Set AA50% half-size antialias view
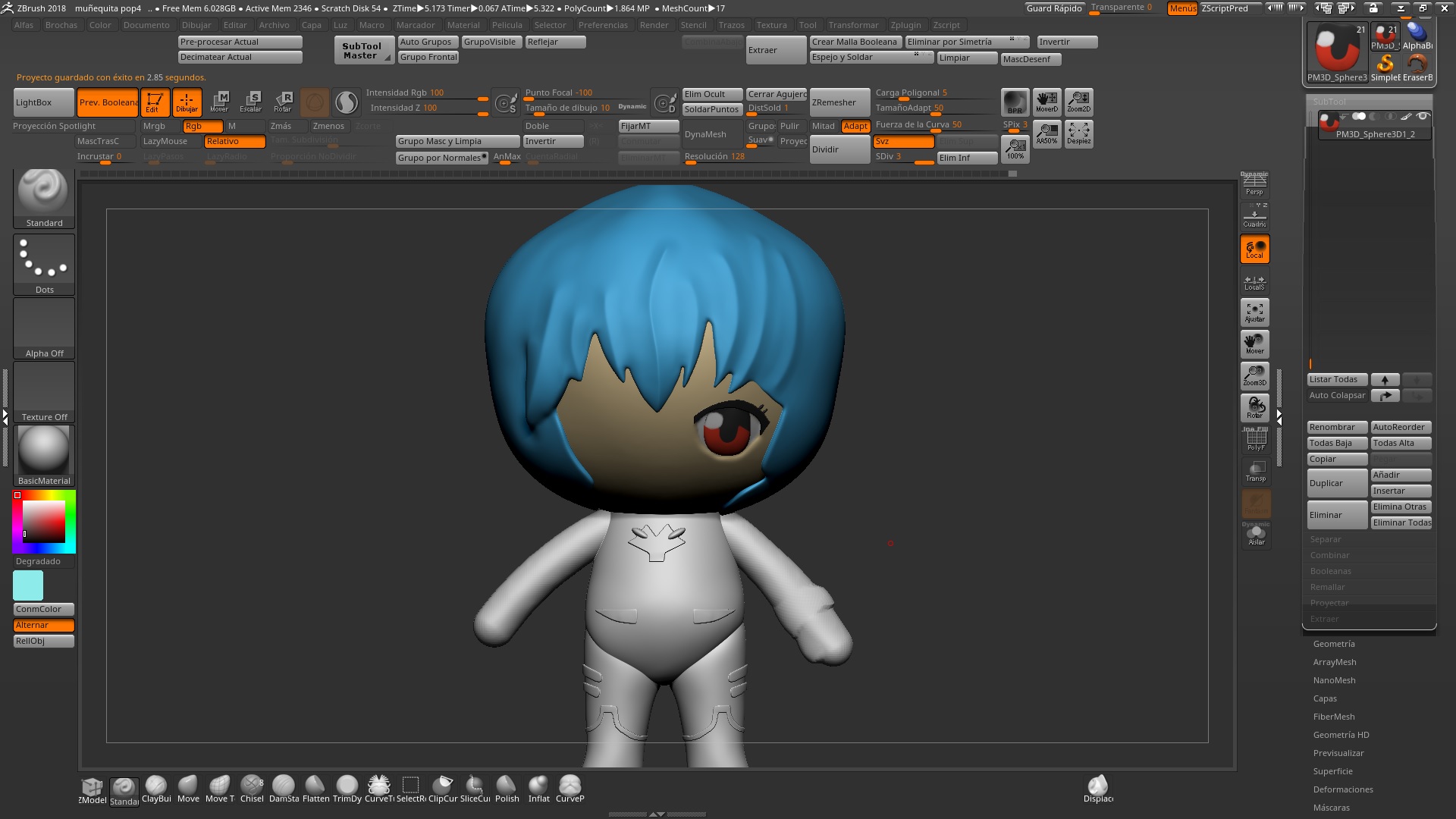Image resolution: width=1456 pixels, height=819 pixels. [1046, 134]
